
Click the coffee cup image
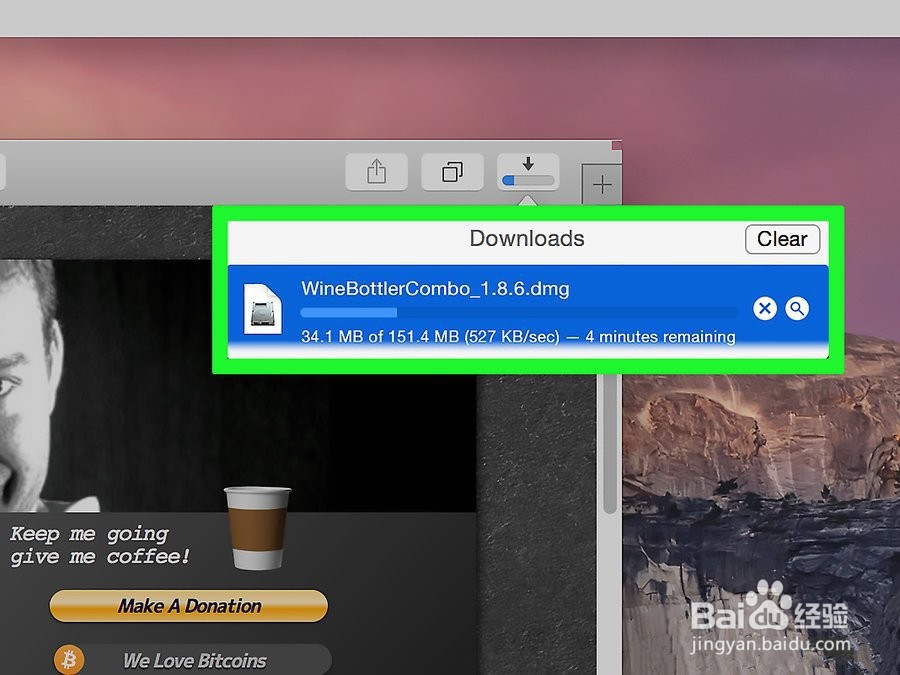pyautogui.click(x=257, y=528)
